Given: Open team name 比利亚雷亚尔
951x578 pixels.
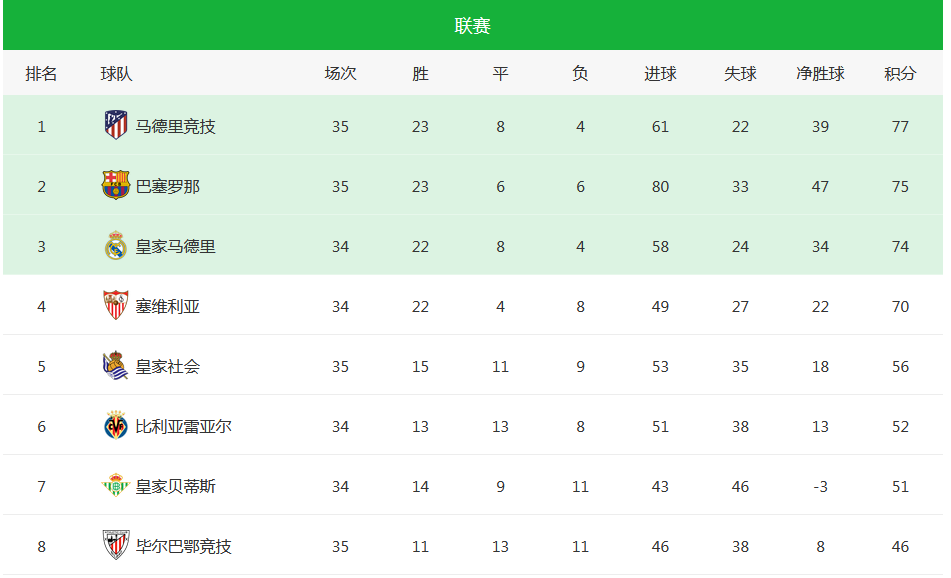Looking at the screenshot, I should pyautogui.click(x=183, y=426).
